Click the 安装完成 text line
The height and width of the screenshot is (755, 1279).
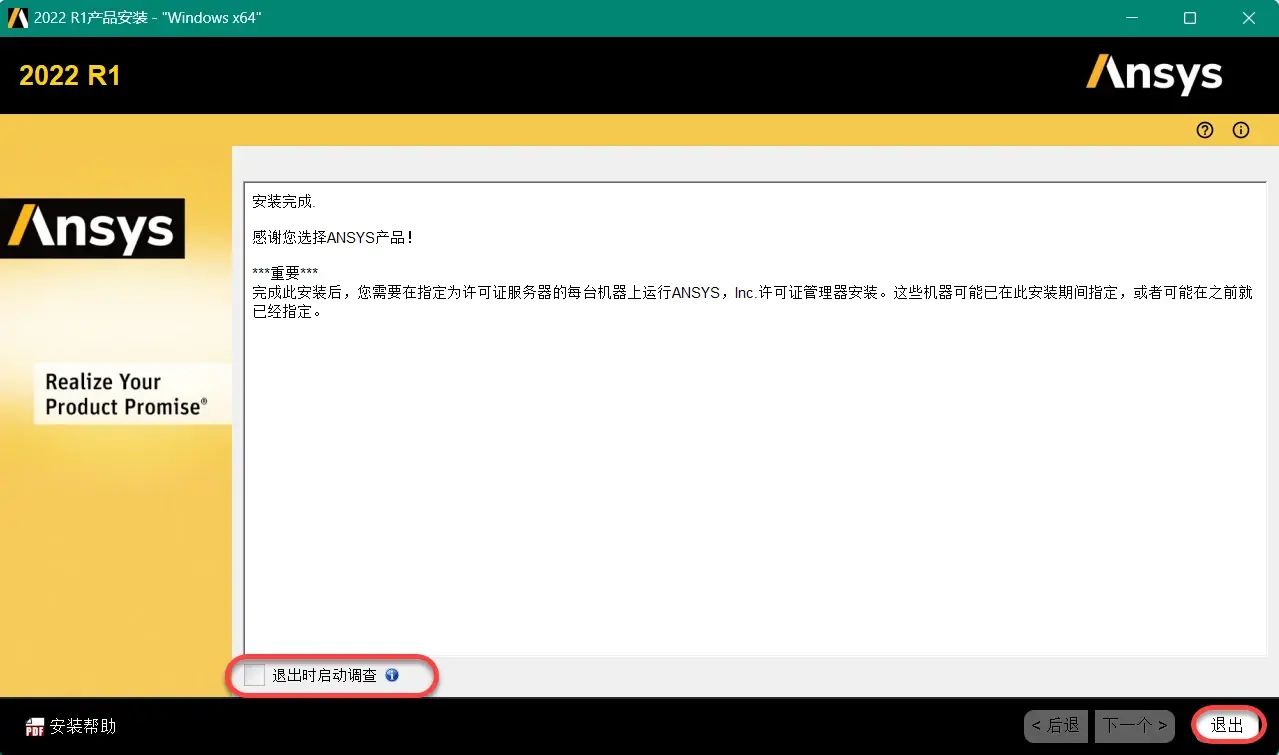tap(283, 202)
